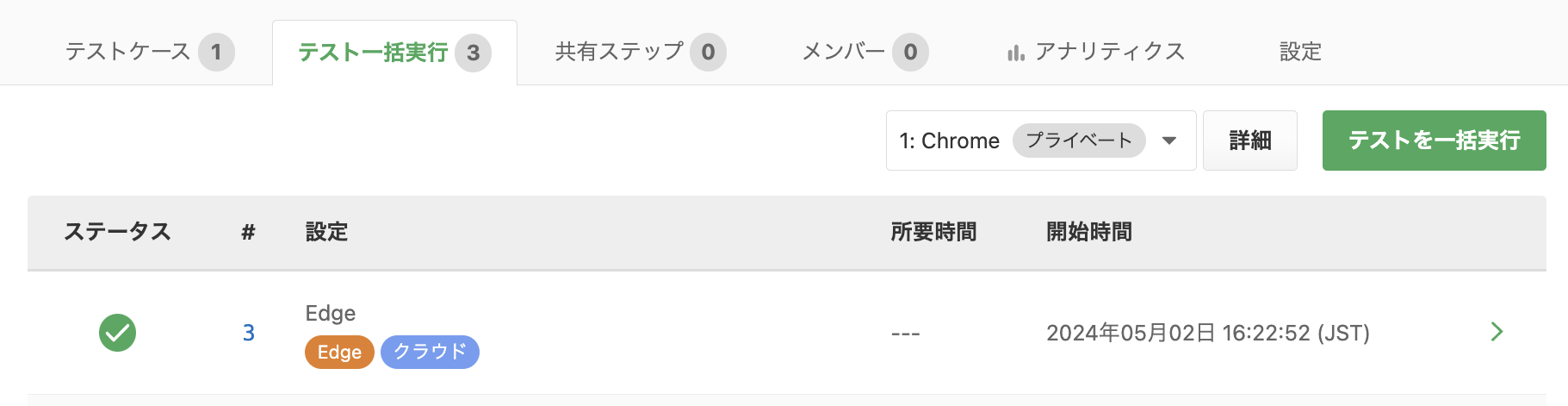Open run details with the right chevron
This screenshot has width=1568, height=406.
click(1497, 332)
